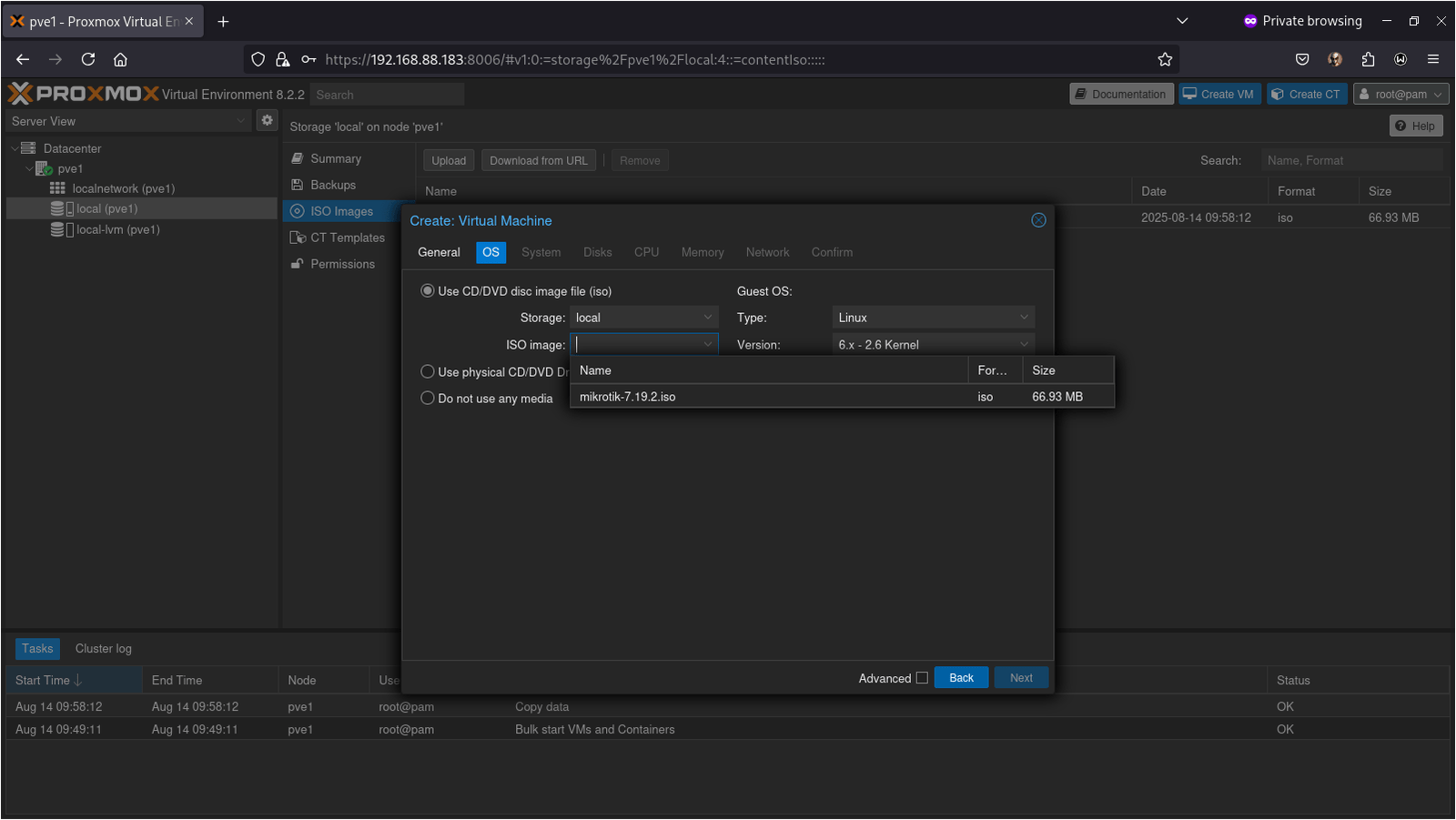Collapse the pve1 tree node

tap(29, 168)
